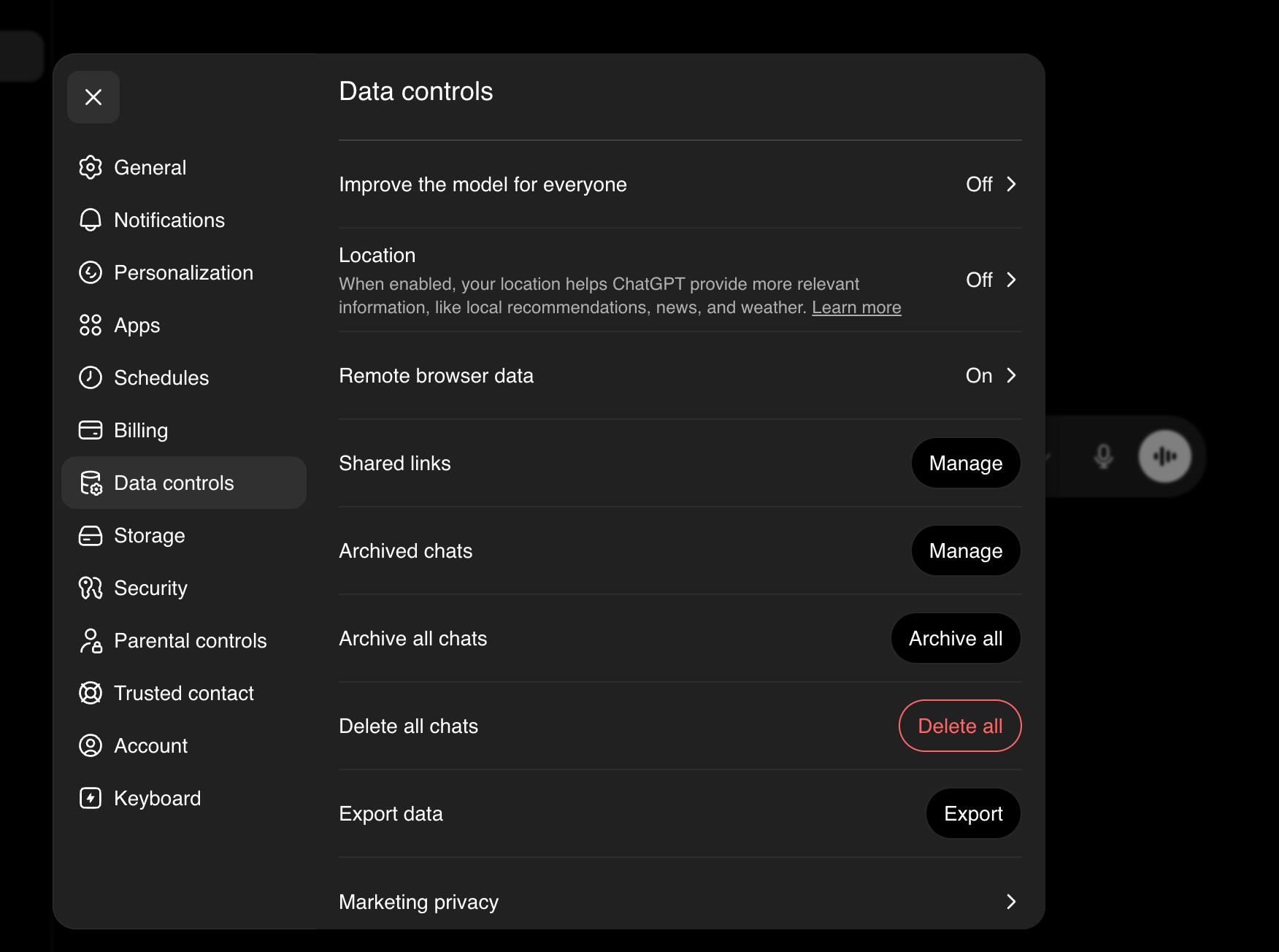Click the Export data label
This screenshot has width=1279, height=952.
tap(391, 814)
